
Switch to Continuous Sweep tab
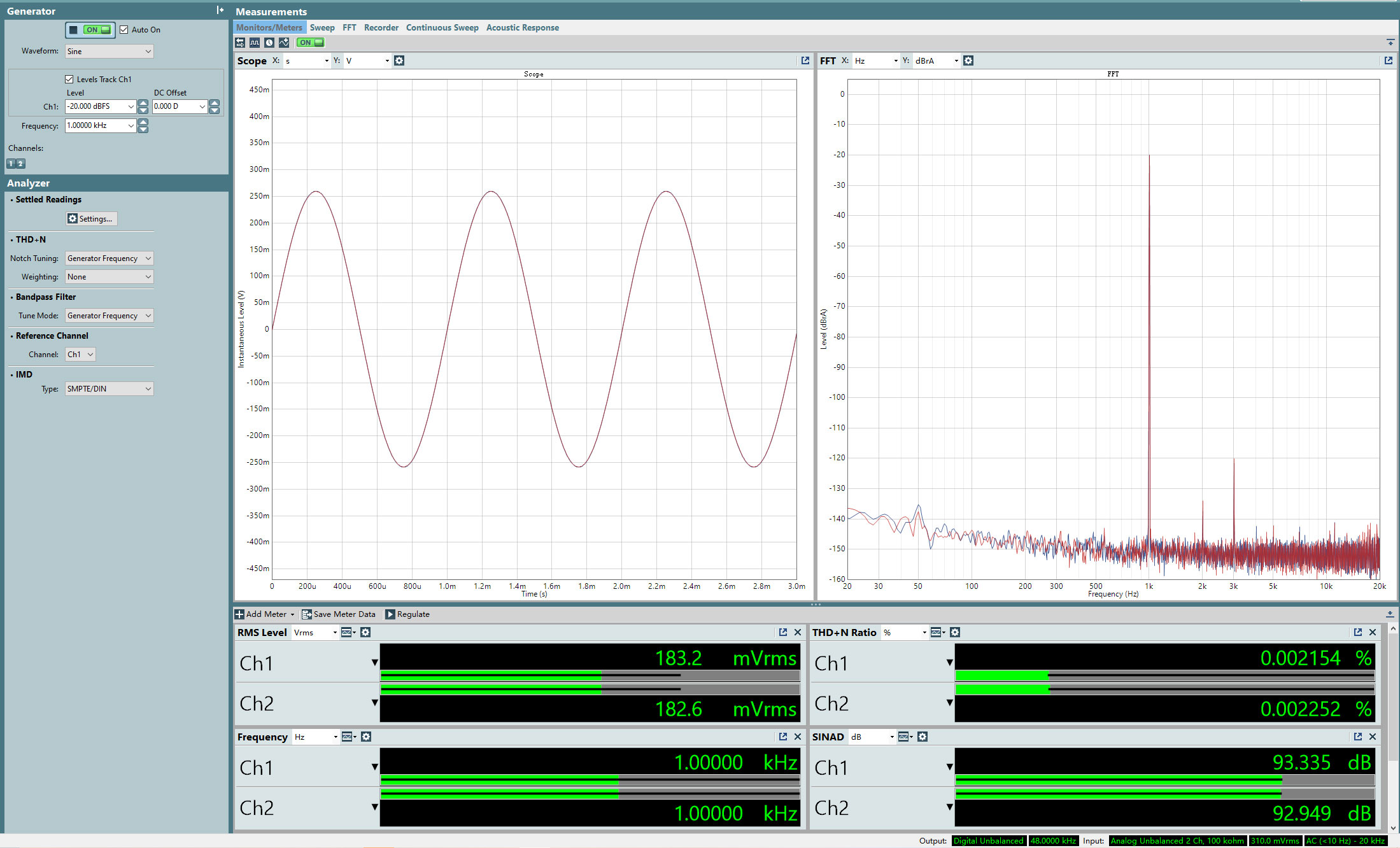click(442, 27)
